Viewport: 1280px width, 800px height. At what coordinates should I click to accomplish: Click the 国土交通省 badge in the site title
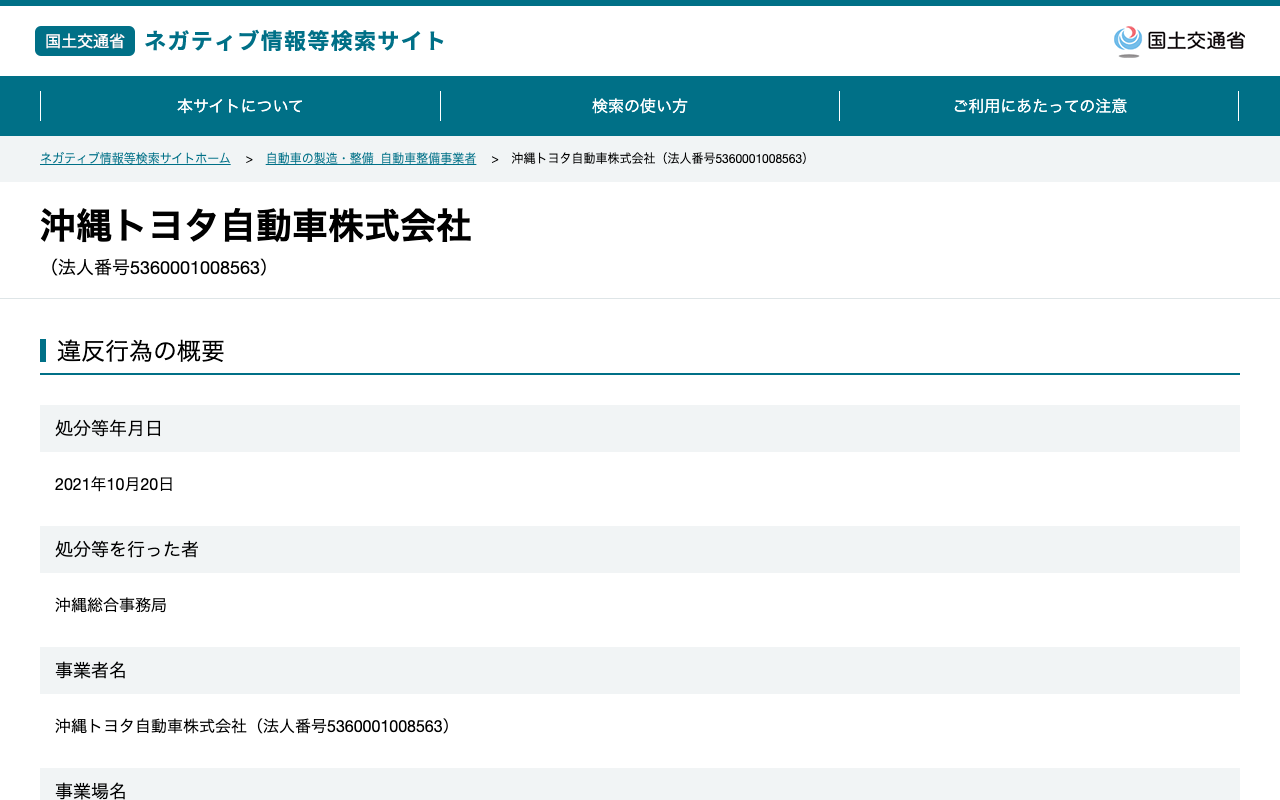tap(85, 41)
